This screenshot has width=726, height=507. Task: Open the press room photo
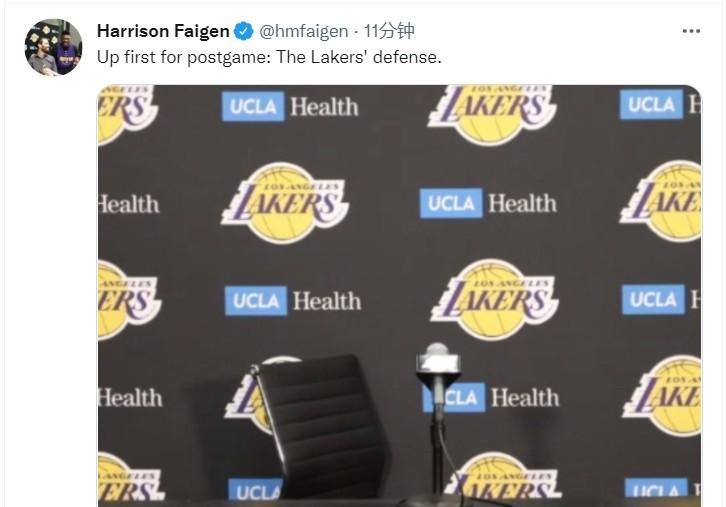[399, 295]
